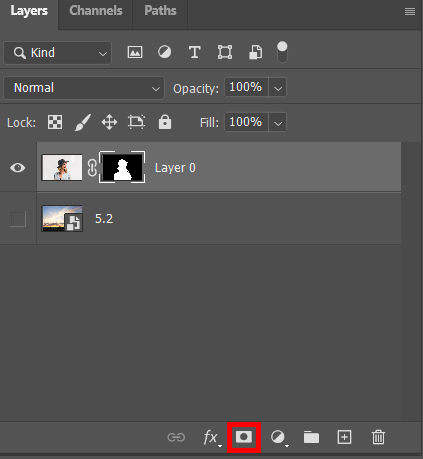Viewport: 423px width, 459px height.
Task: Select Layer 0 image thumbnail
Action: click(62, 167)
